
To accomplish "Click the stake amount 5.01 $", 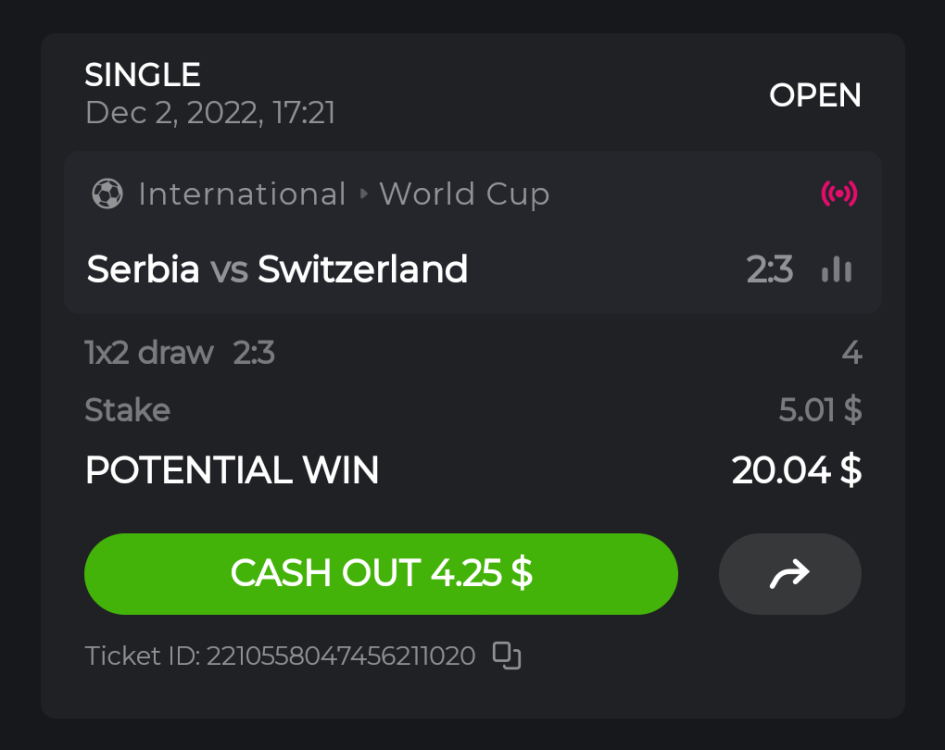I will point(820,410).
